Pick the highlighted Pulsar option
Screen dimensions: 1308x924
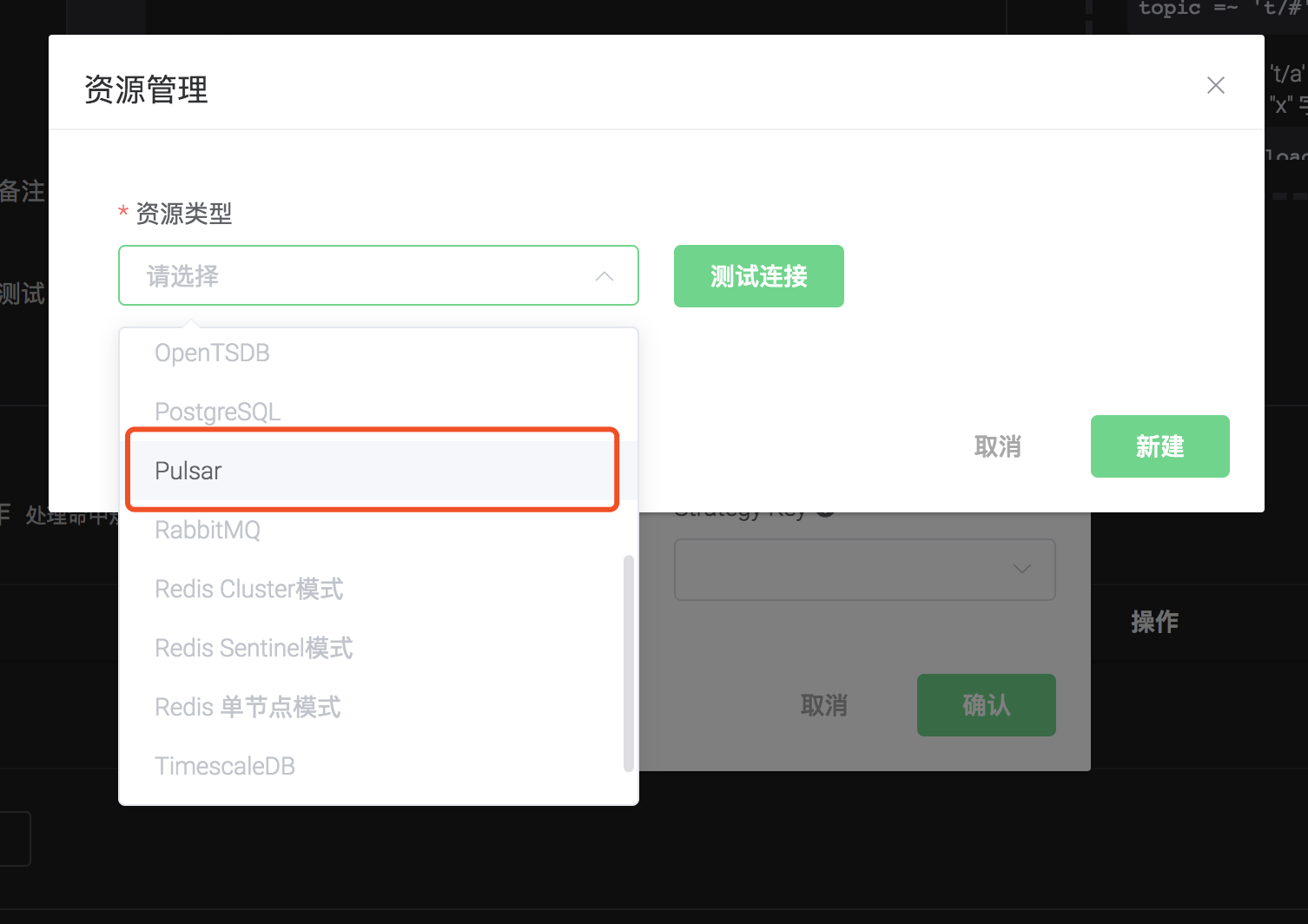(x=188, y=471)
